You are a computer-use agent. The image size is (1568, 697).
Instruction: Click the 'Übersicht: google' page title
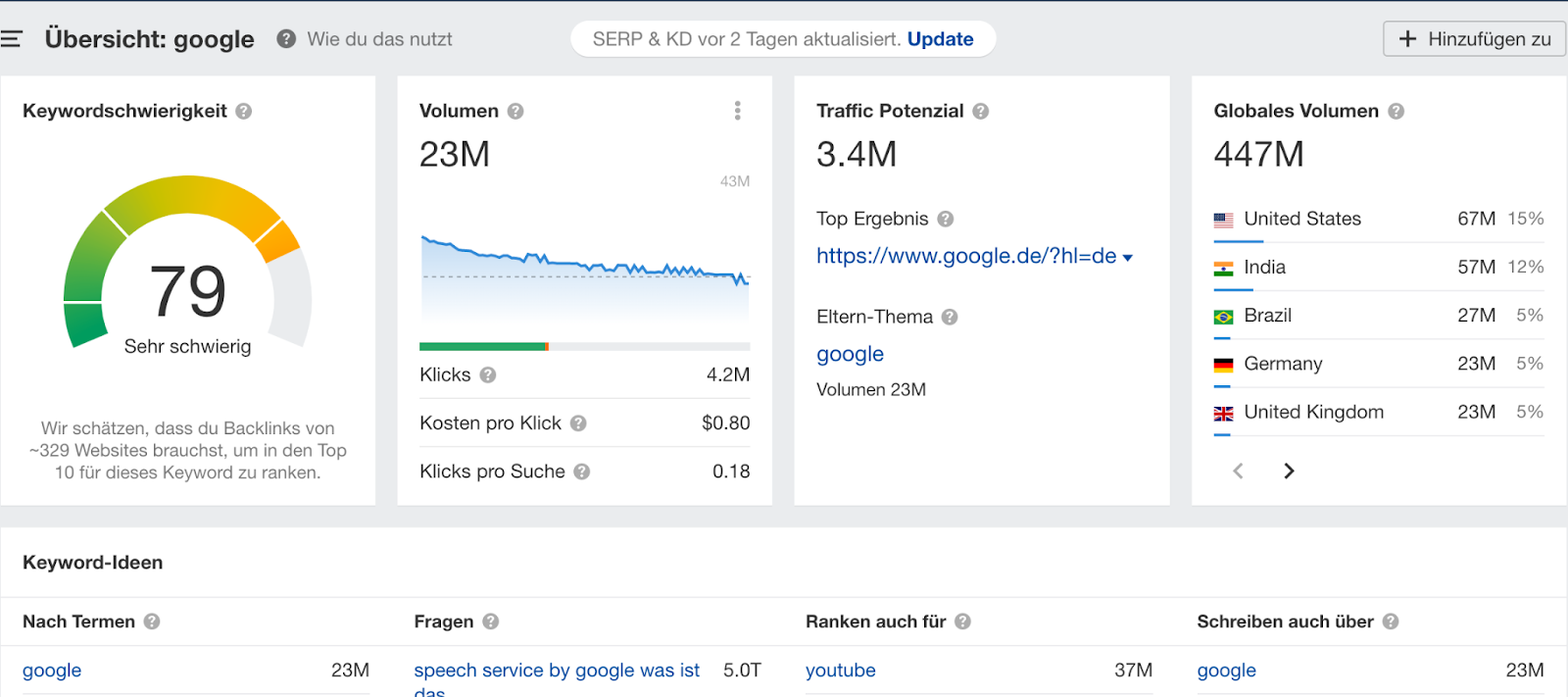click(149, 39)
